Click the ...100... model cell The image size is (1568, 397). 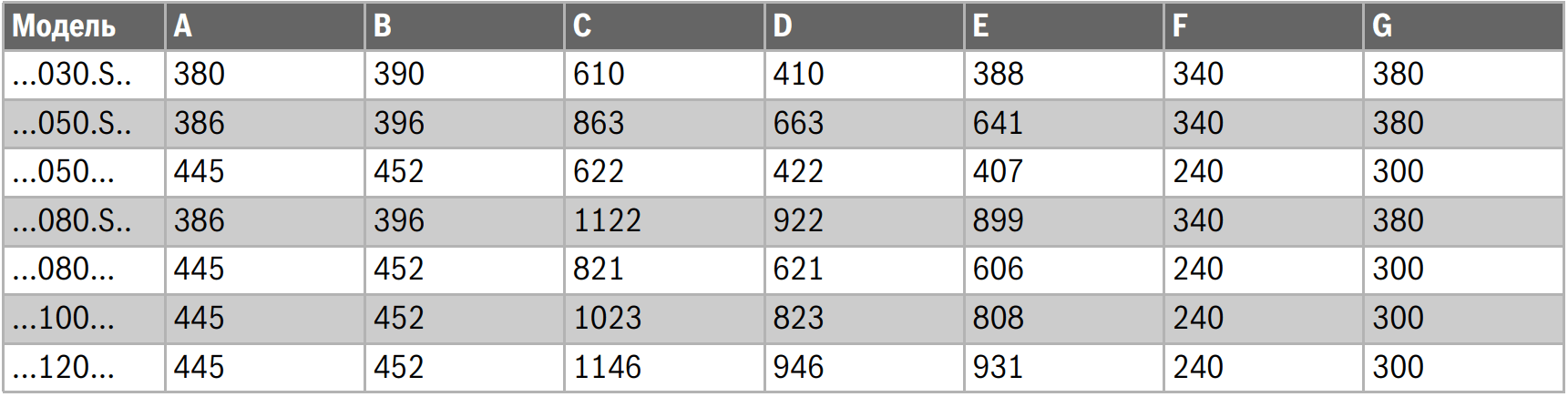click(x=64, y=319)
